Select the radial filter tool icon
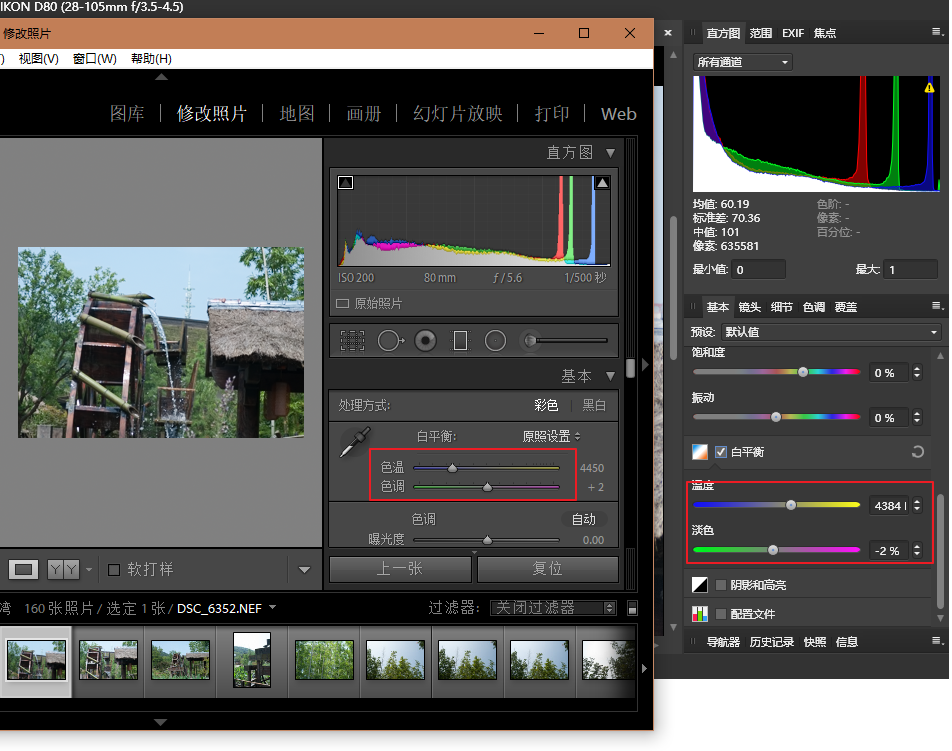952x751 pixels. click(x=495, y=341)
